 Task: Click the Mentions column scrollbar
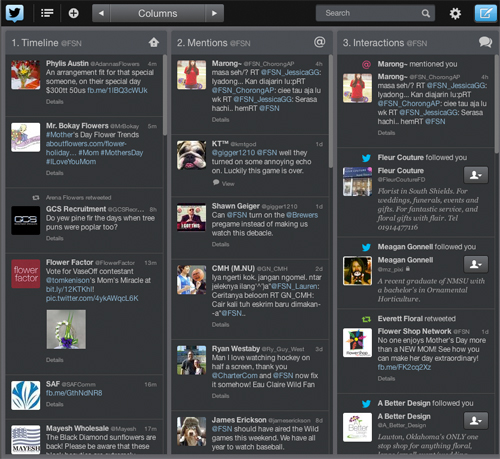tap(331, 111)
